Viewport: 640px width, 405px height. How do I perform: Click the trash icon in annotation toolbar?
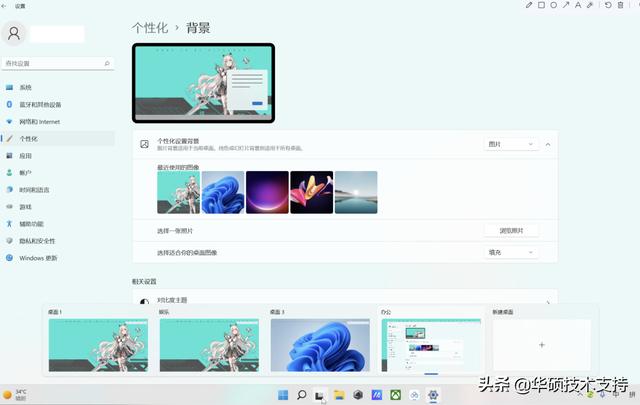(620, 5)
